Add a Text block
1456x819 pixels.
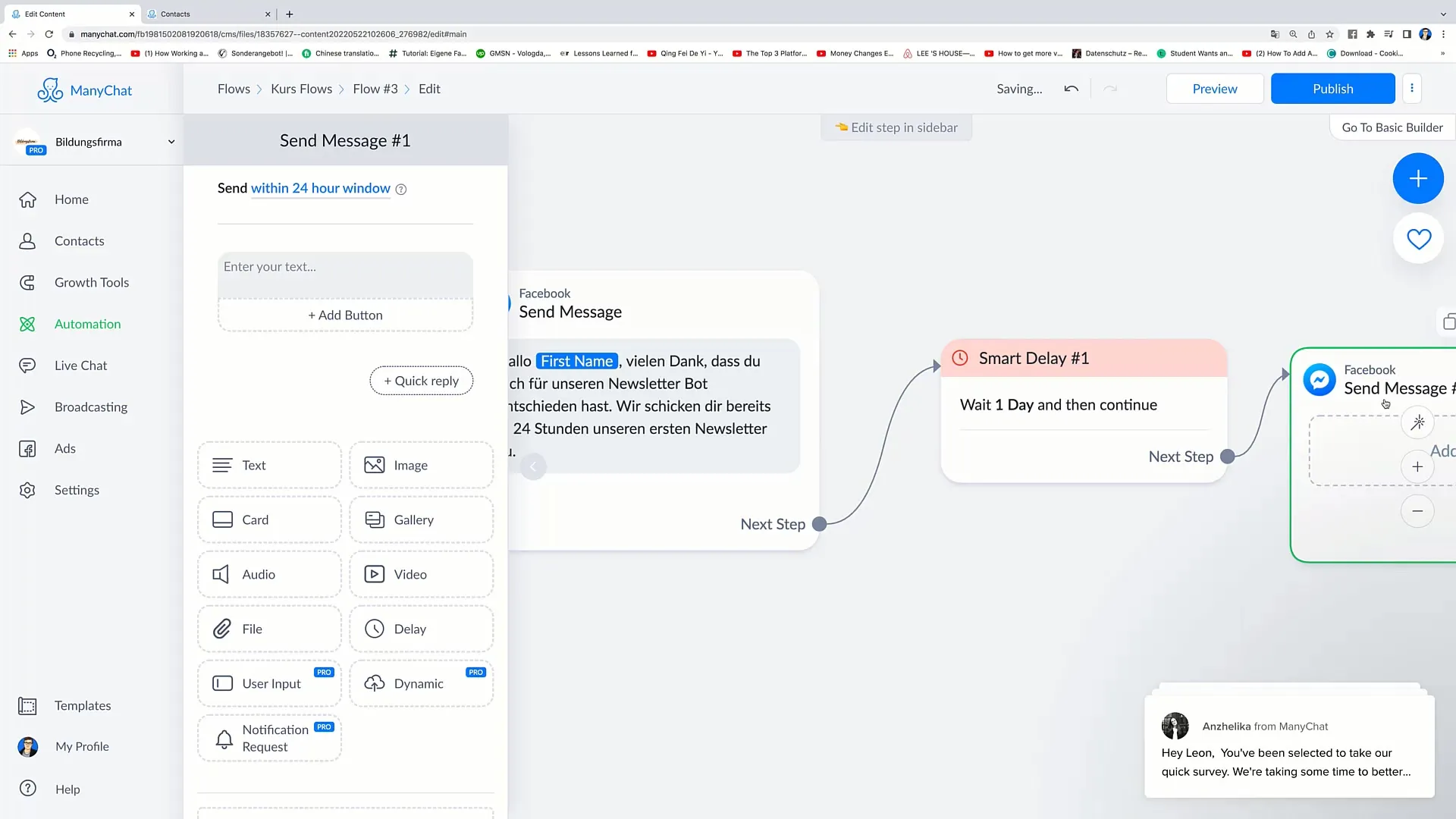point(269,466)
